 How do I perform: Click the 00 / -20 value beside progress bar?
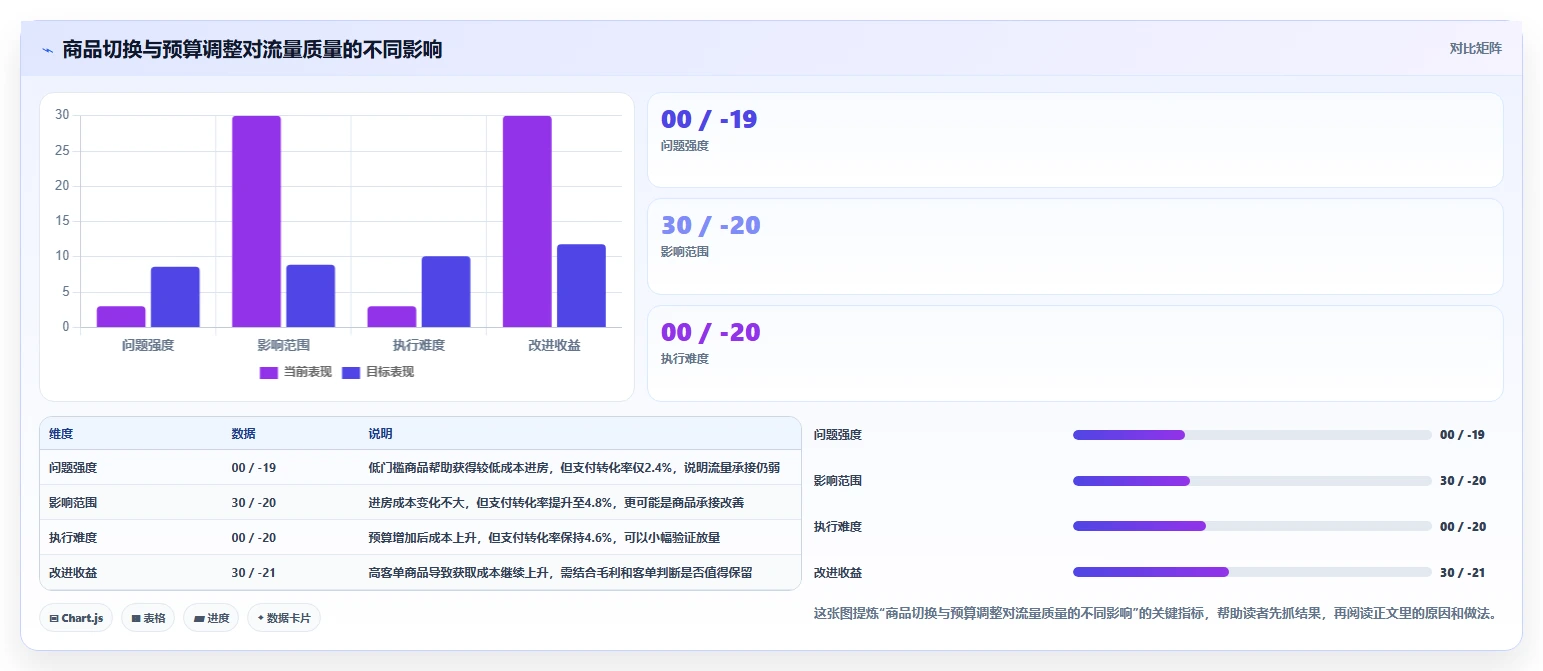tap(1463, 527)
